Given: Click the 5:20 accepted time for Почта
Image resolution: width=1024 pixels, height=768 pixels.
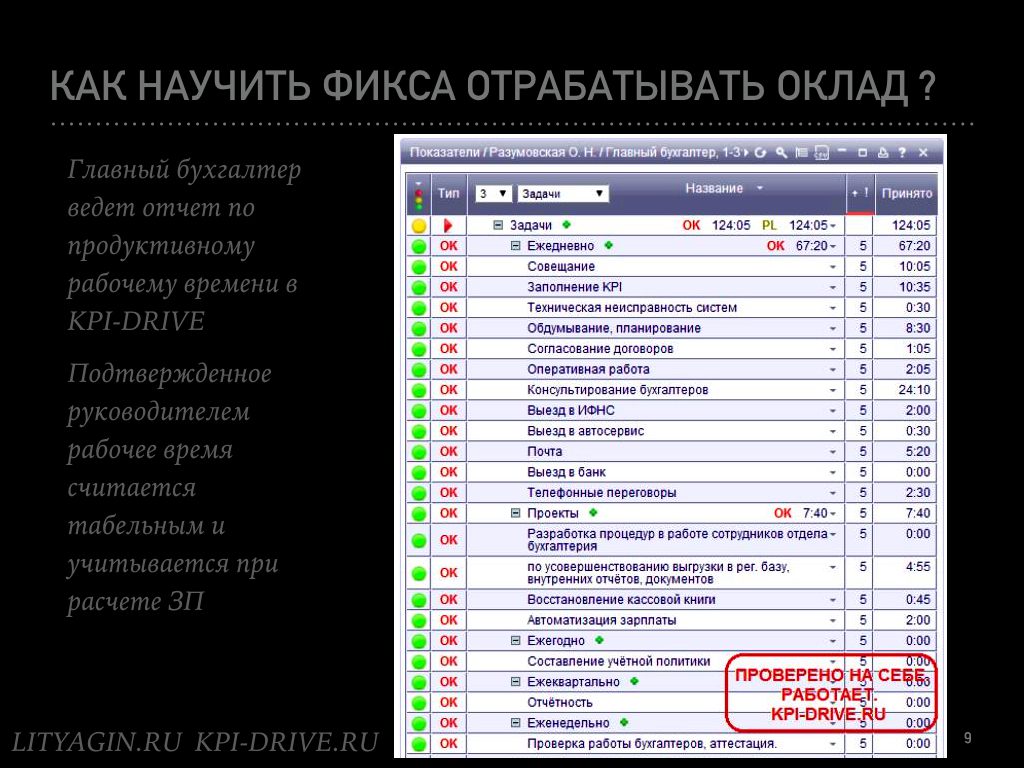Looking at the screenshot, I should 918,452.
